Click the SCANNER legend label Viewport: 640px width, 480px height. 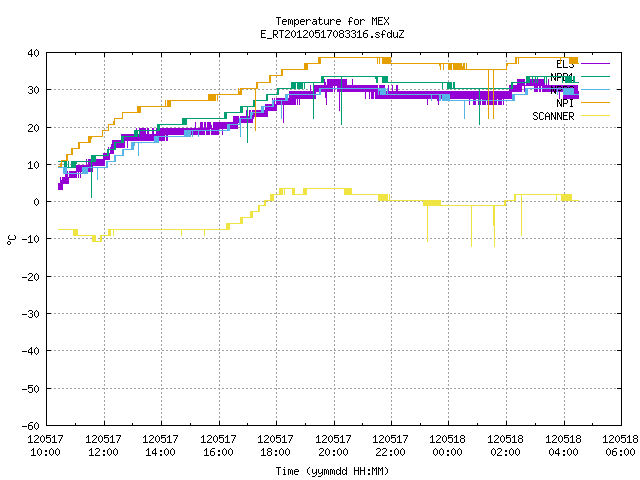click(553, 116)
